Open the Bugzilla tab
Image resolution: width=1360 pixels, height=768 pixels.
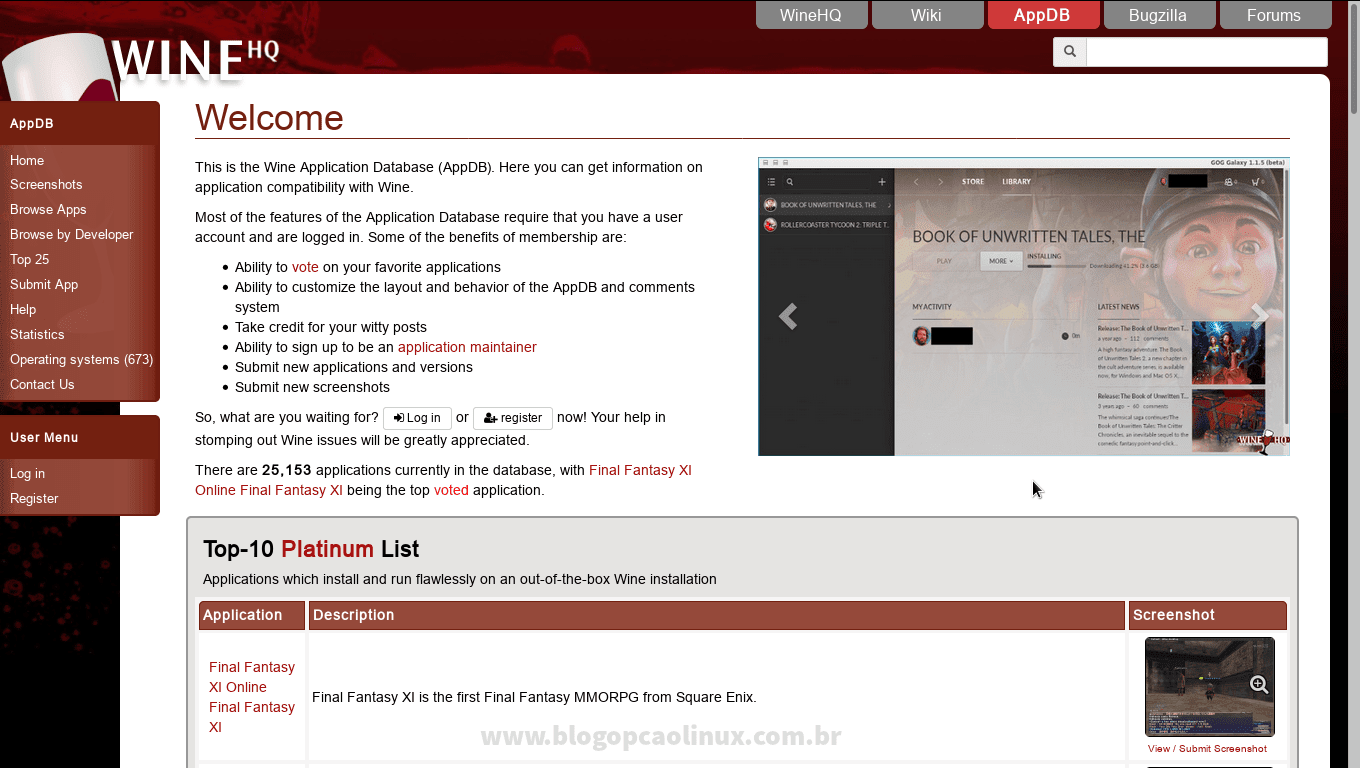tap(1159, 15)
